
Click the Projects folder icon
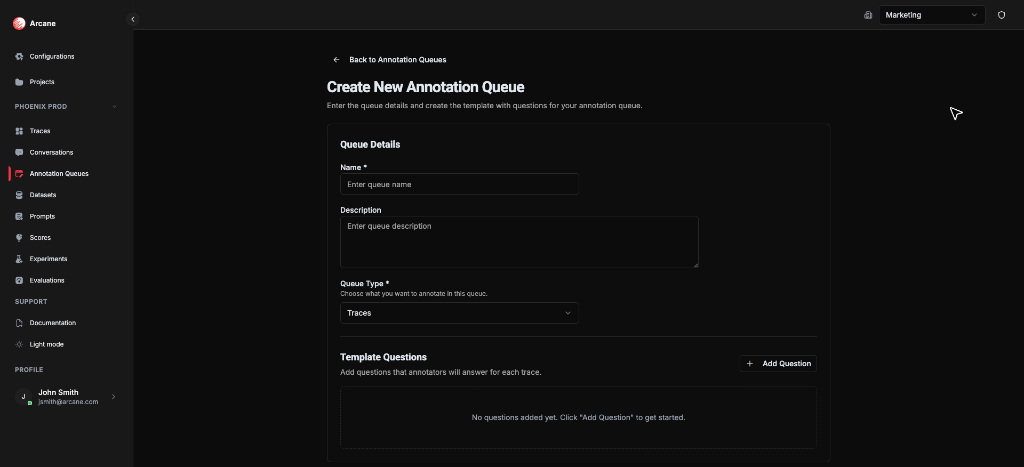point(19,82)
